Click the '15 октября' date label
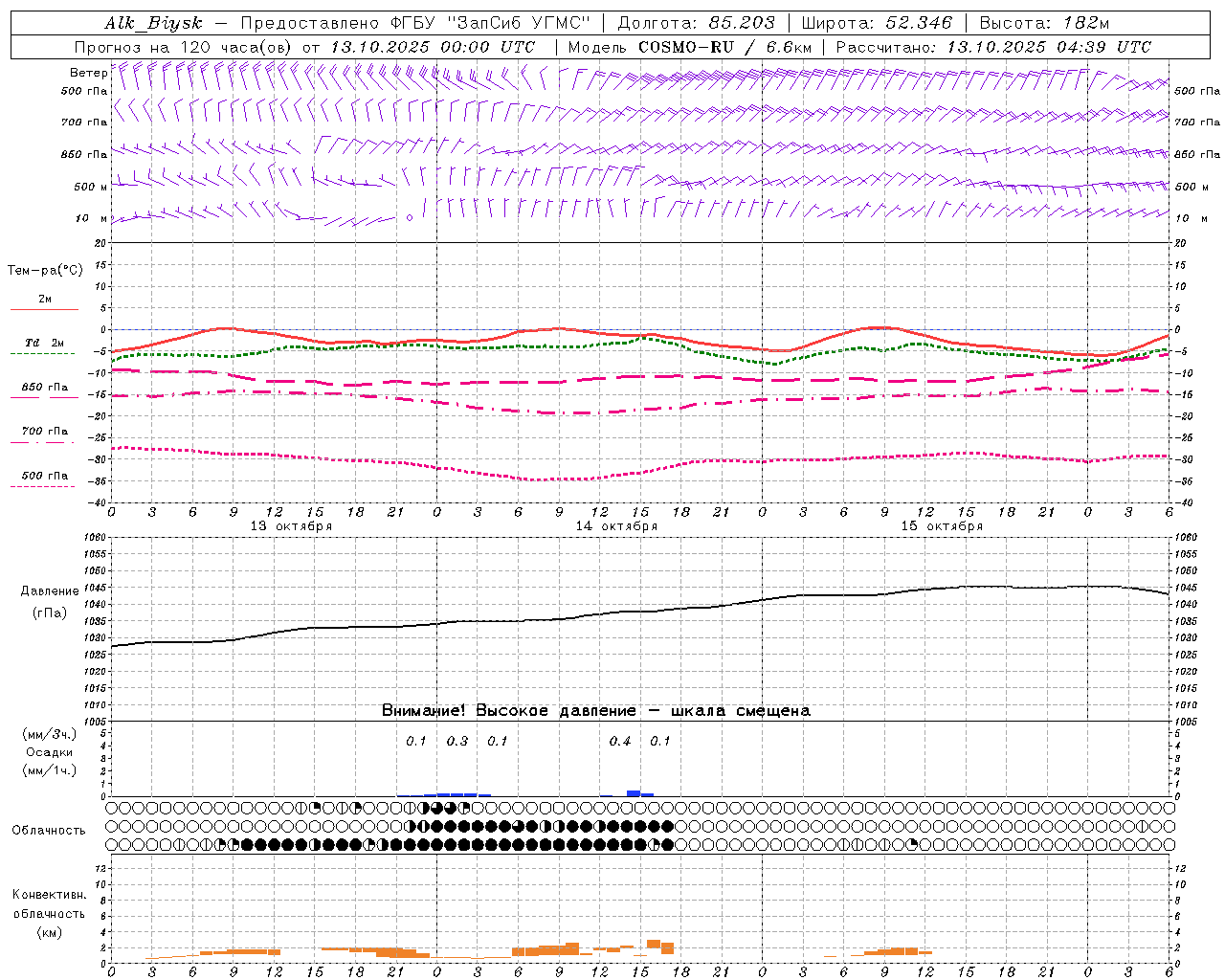1225x980 pixels. 942,526
